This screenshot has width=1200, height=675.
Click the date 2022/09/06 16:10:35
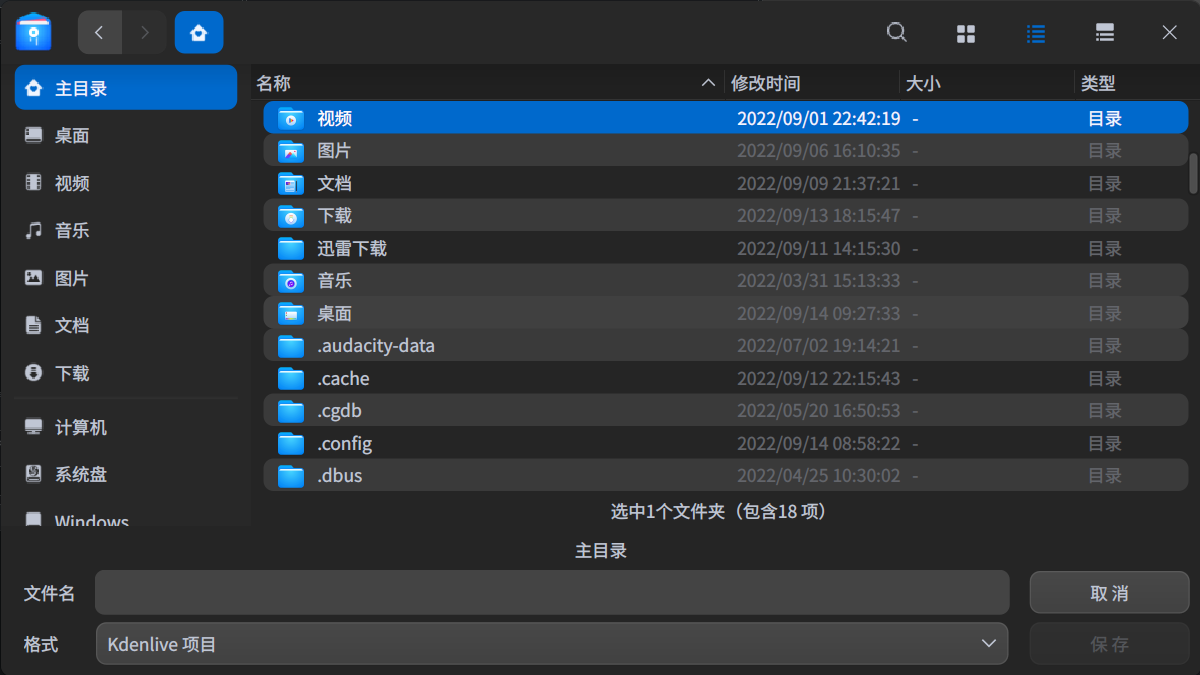point(819,151)
